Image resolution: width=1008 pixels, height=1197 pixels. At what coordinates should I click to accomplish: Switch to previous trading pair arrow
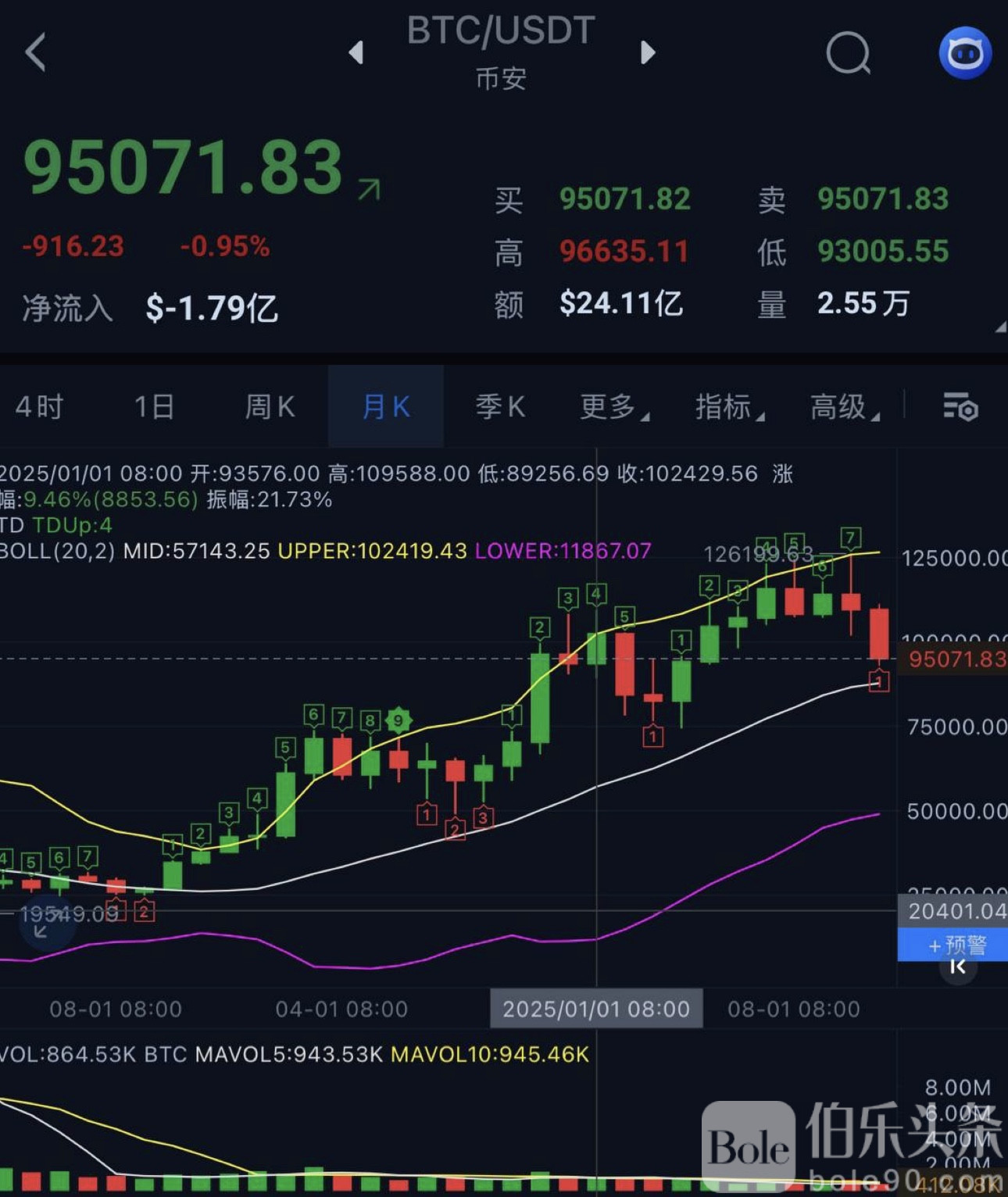point(356,52)
